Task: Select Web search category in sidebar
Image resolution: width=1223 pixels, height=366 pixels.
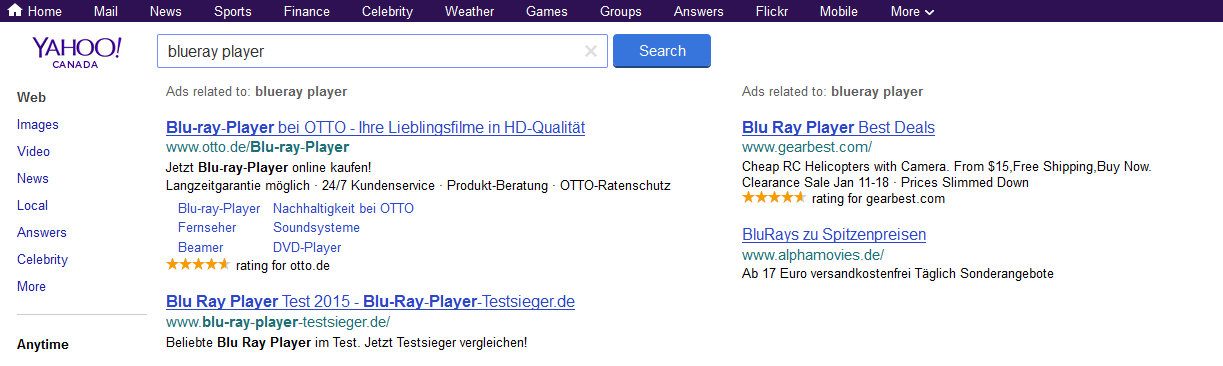Action: [32, 97]
